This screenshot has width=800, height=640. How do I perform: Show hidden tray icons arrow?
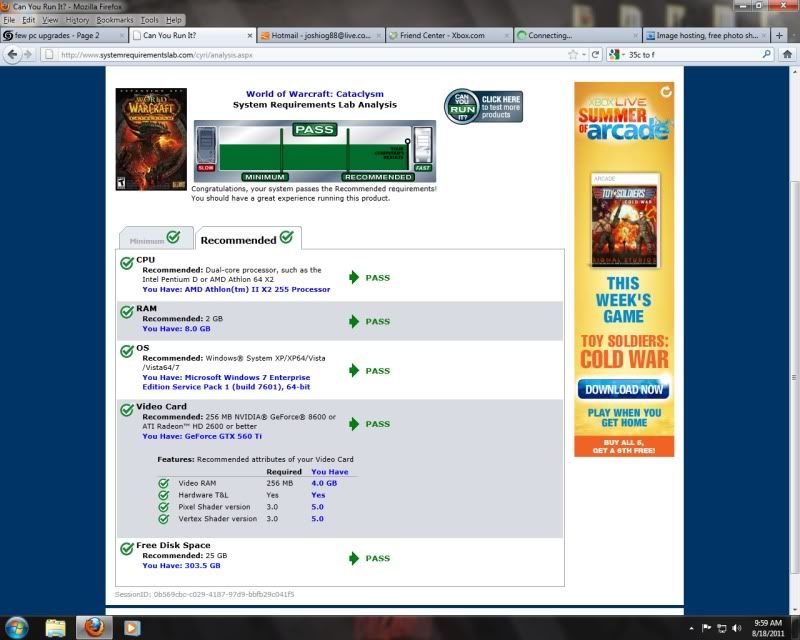click(691, 628)
